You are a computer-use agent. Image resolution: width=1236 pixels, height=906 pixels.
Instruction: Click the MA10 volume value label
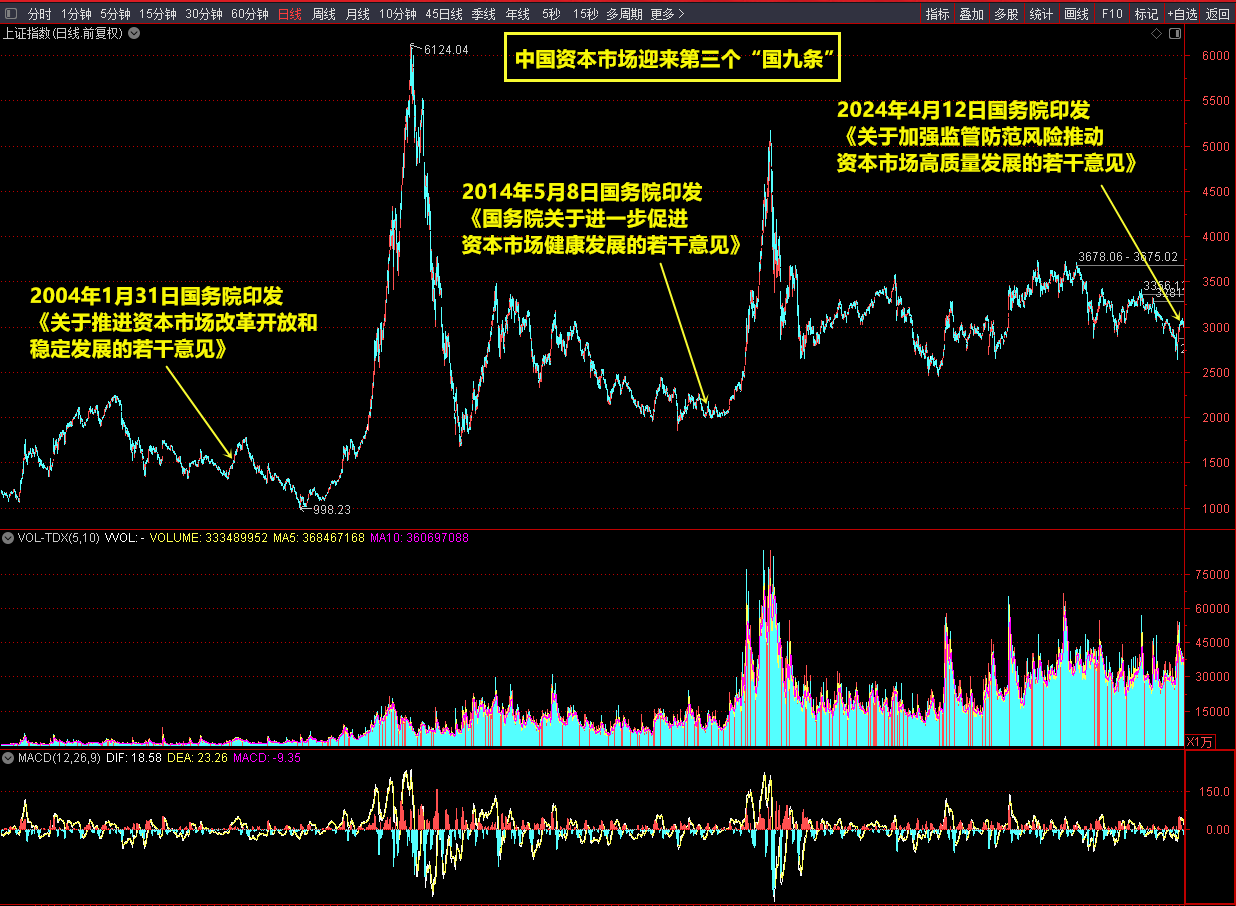(x=419, y=538)
